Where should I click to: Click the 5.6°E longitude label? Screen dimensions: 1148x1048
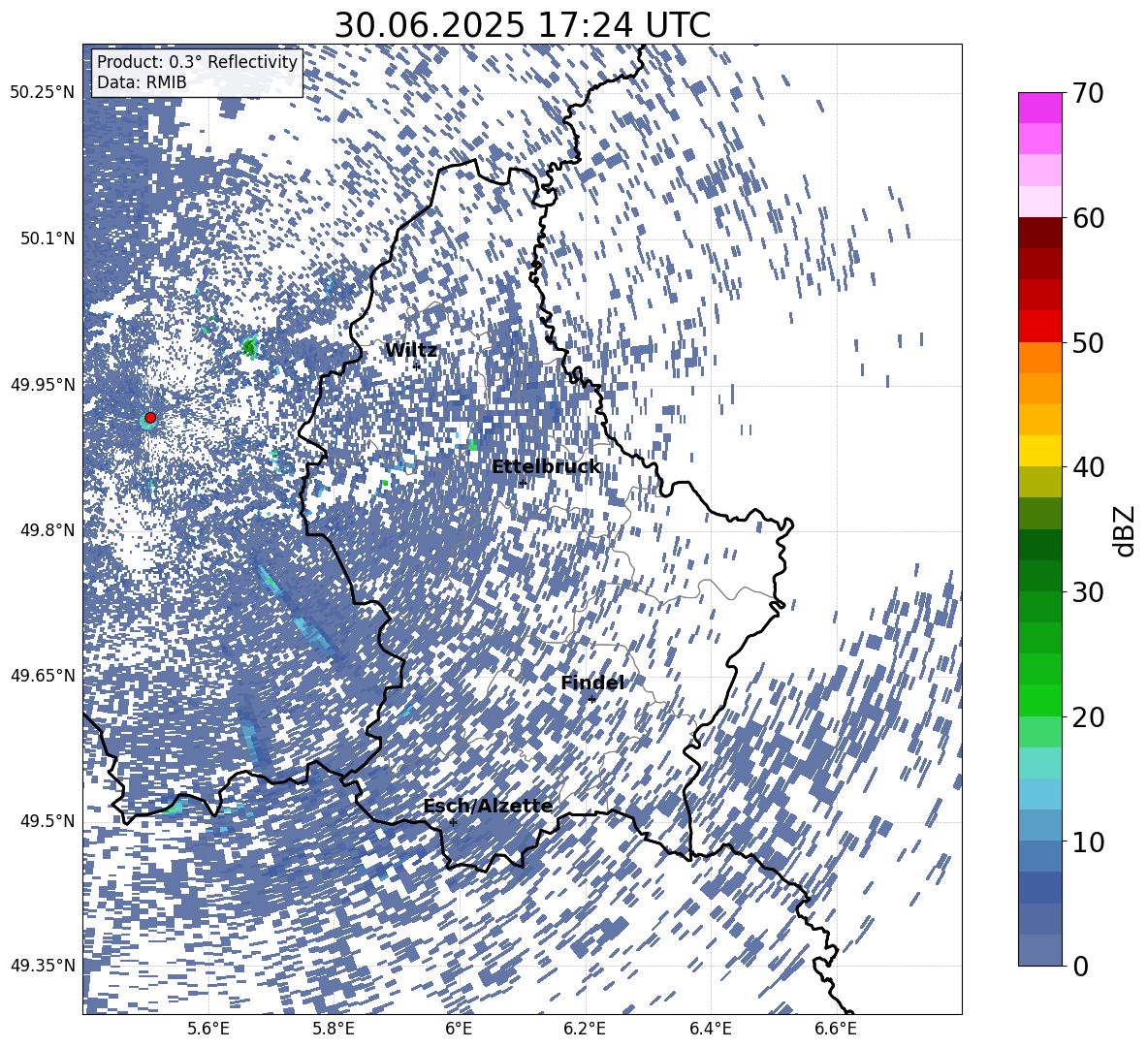[x=208, y=1029]
